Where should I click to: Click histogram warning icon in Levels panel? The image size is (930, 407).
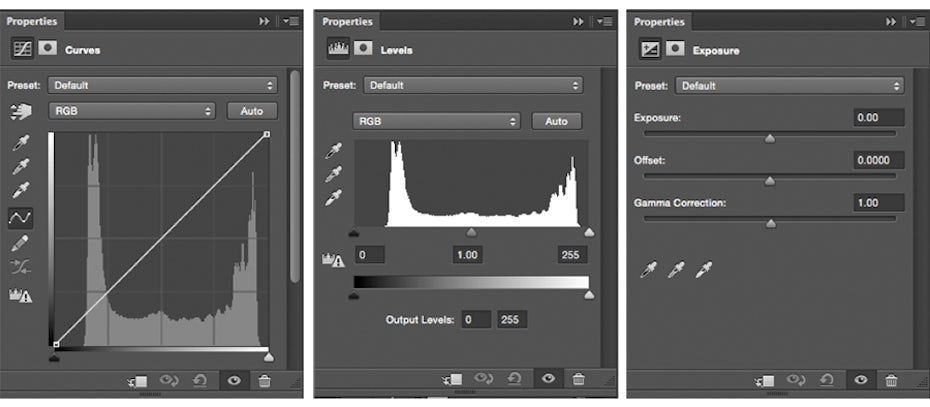[x=333, y=260]
